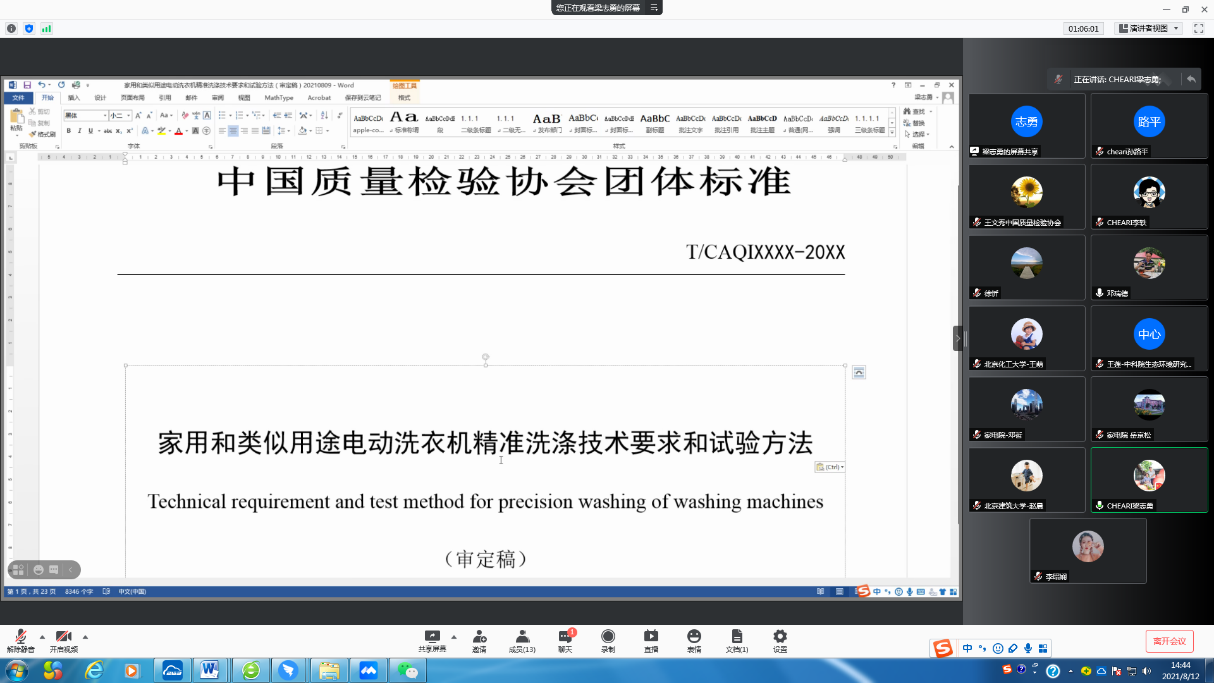Turn on camera with 开启视频
The height and width of the screenshot is (683, 1214).
(x=63, y=640)
